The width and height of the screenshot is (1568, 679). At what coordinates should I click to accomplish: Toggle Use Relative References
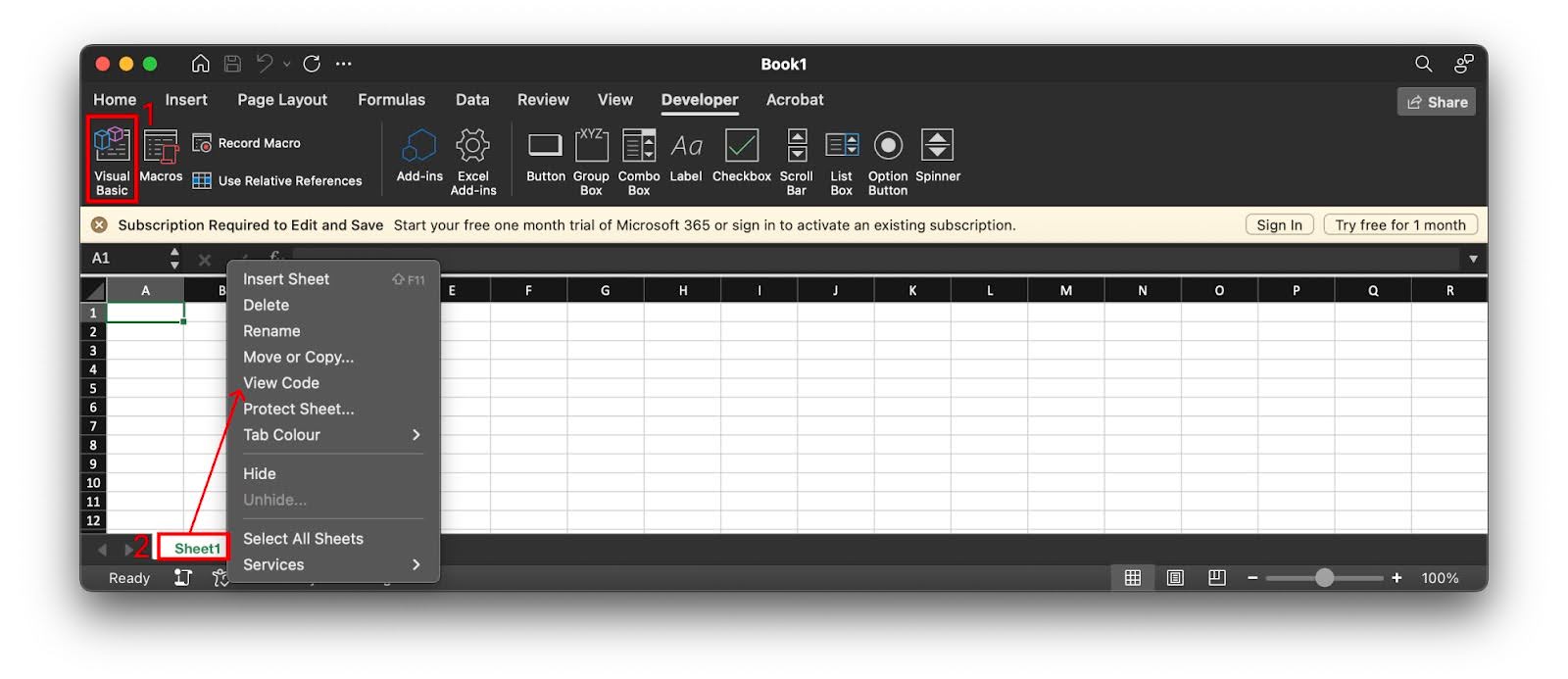click(x=278, y=181)
